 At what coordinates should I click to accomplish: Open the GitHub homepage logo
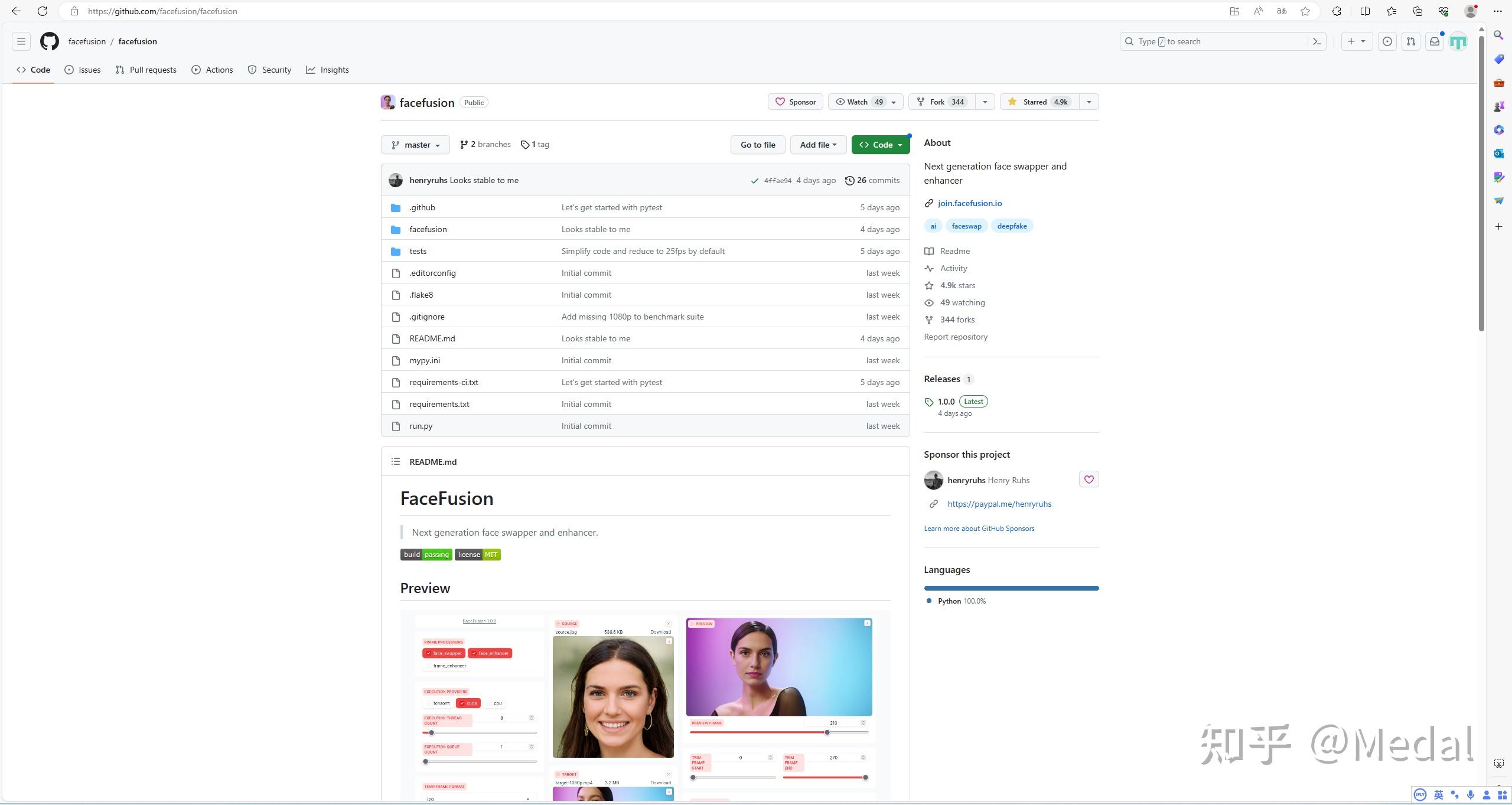49,41
